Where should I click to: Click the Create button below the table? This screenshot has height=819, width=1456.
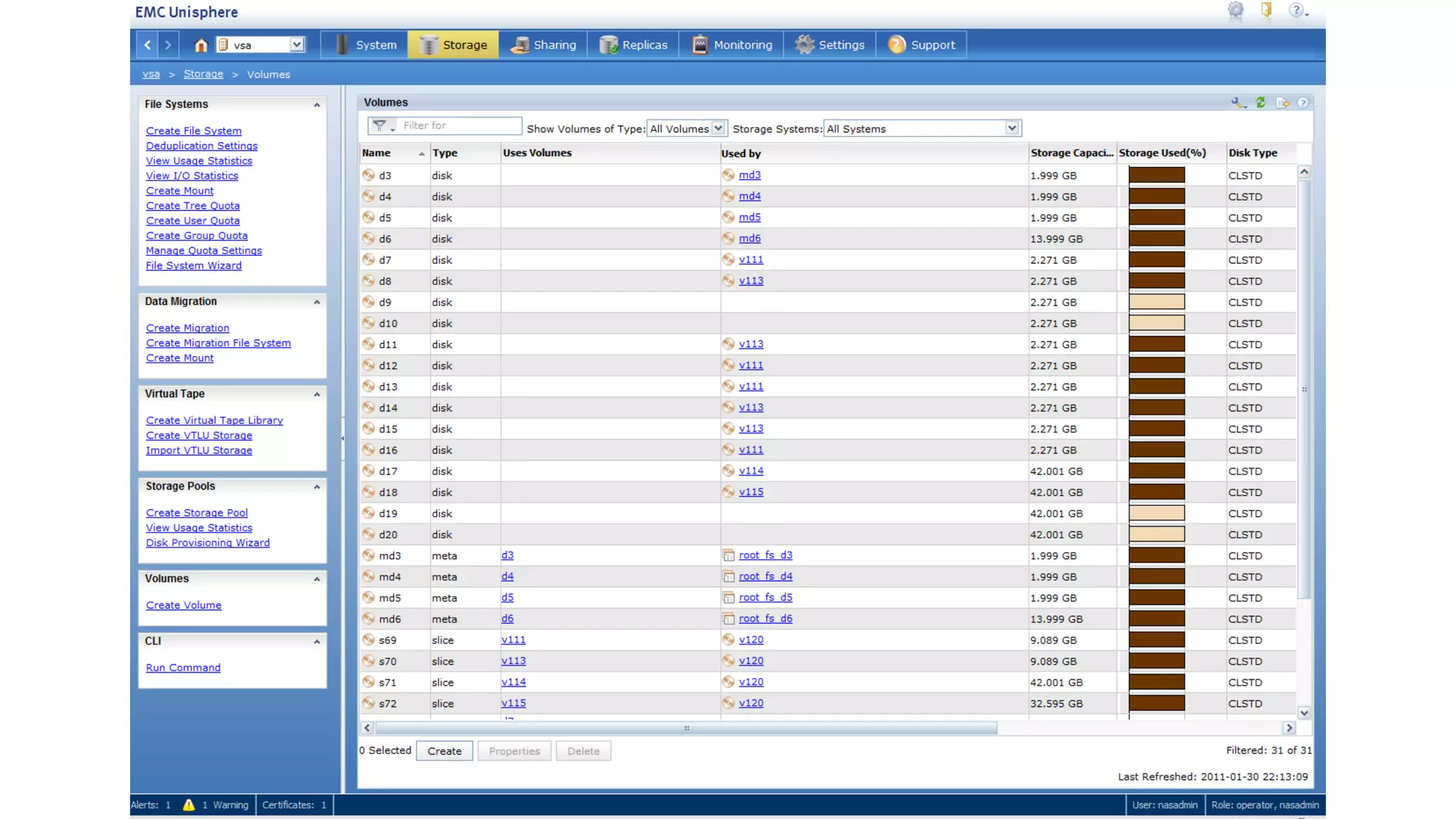(x=444, y=751)
